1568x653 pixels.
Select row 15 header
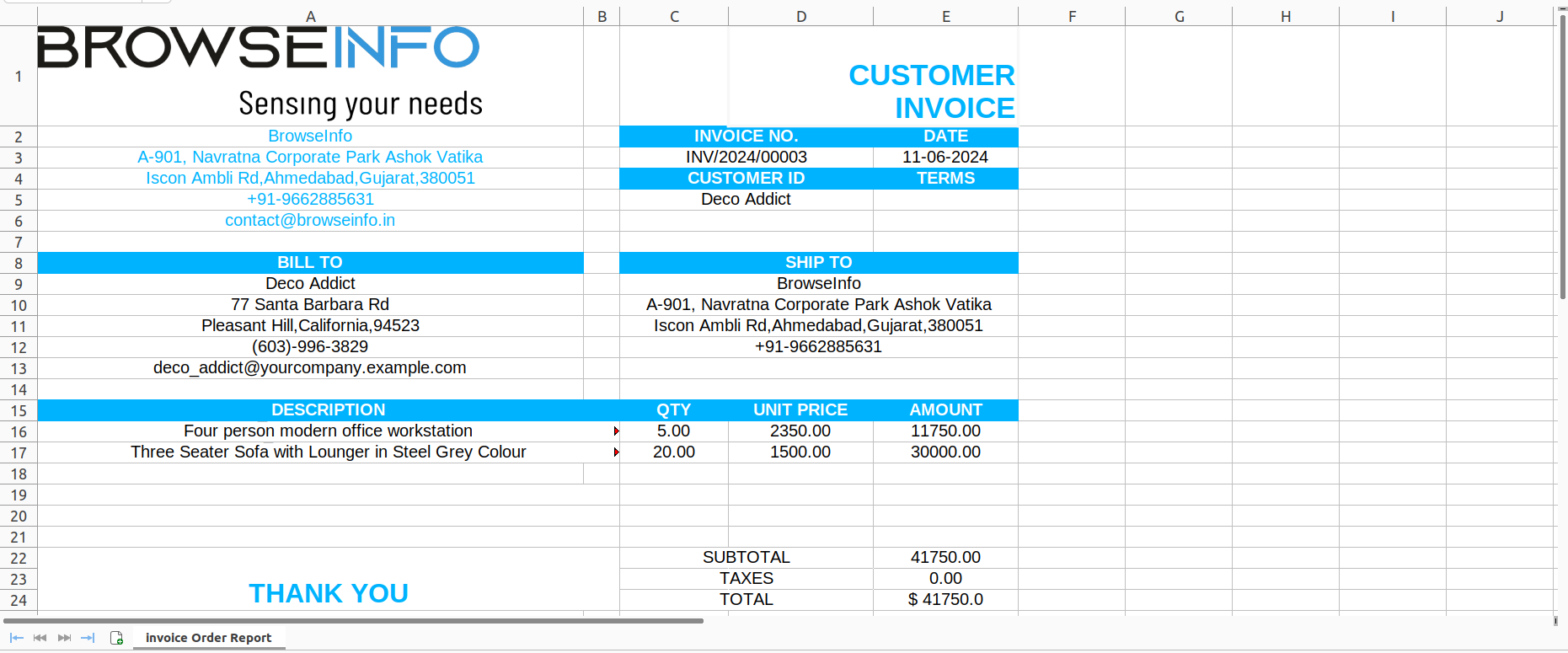19,410
